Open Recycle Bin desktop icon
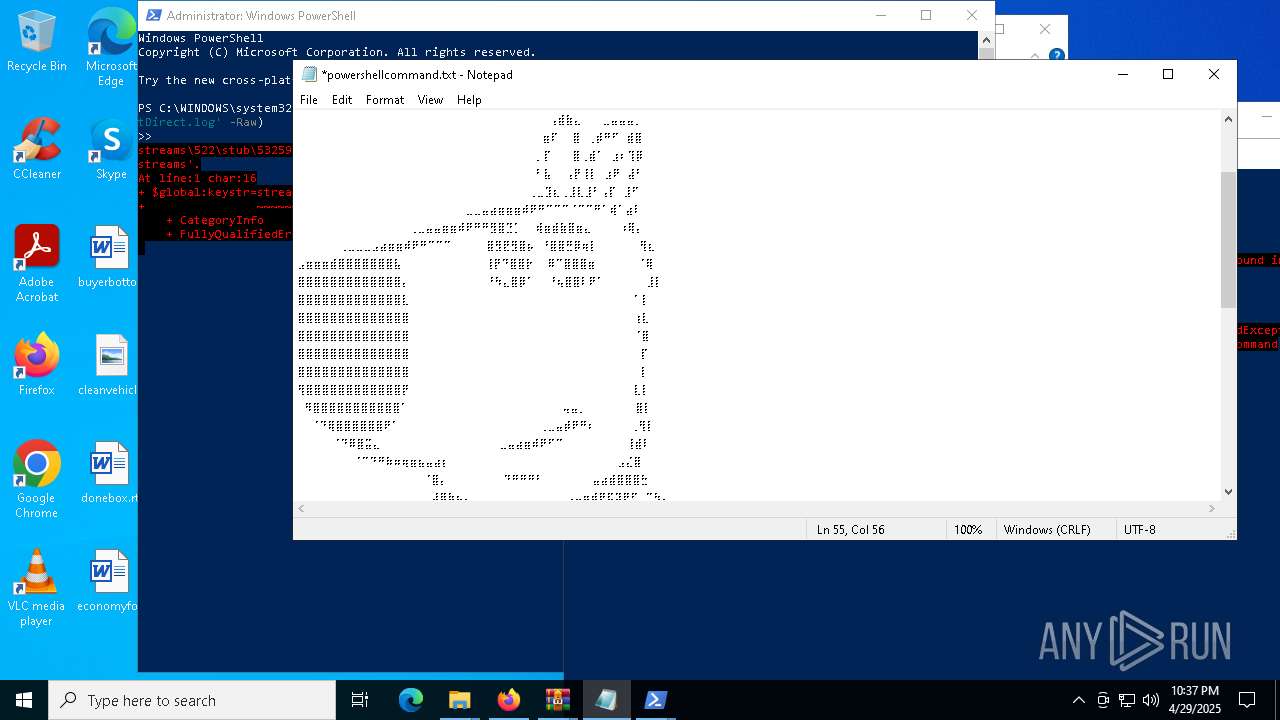 [37, 41]
